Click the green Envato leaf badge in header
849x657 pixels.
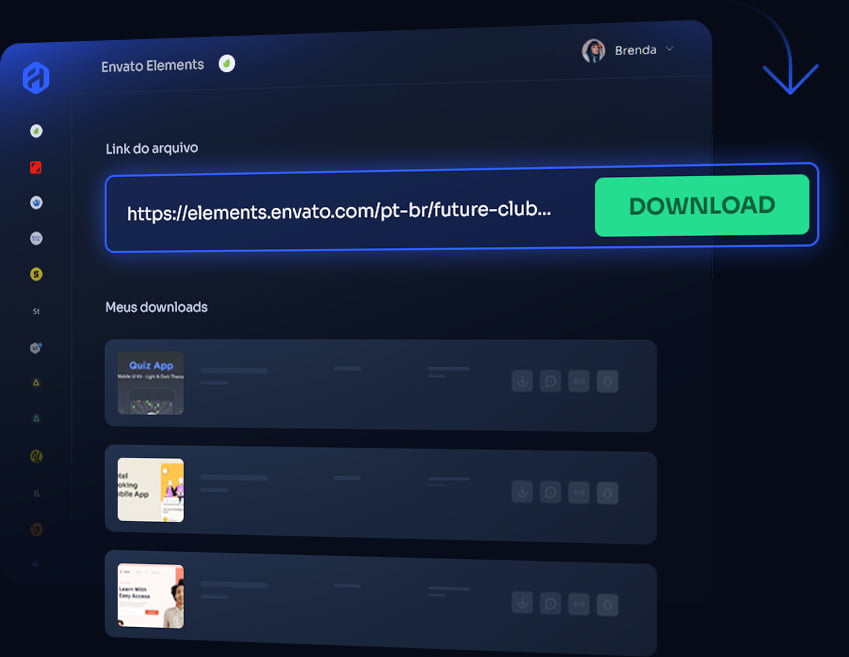[227, 64]
